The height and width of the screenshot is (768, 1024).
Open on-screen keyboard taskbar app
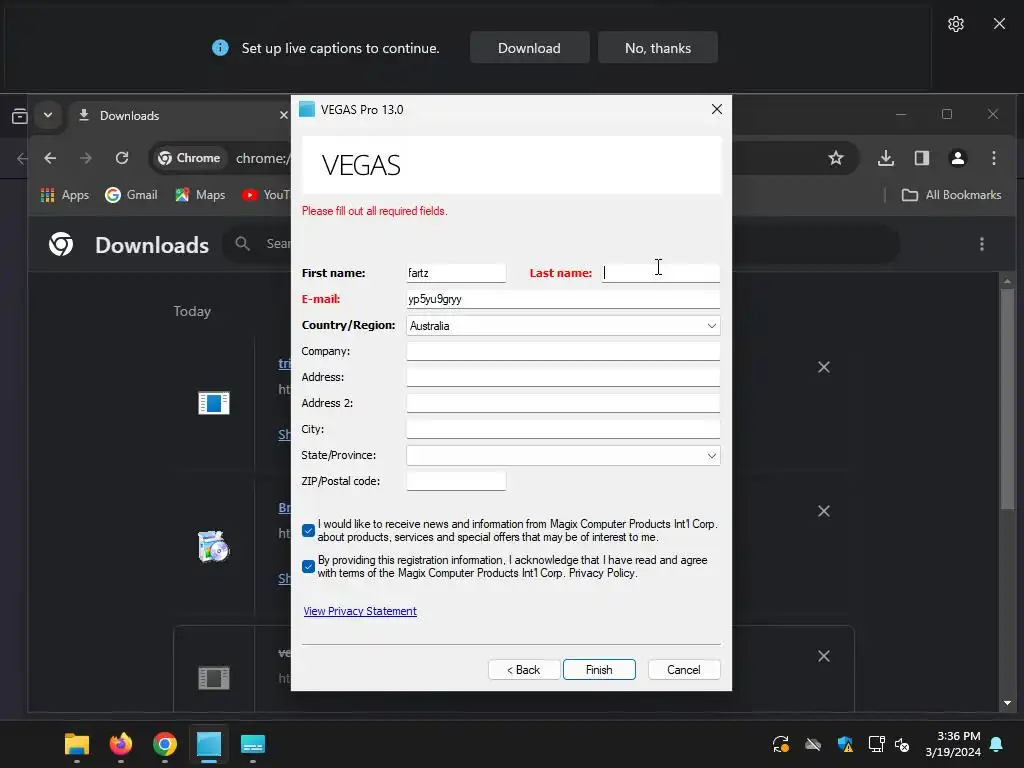(x=253, y=744)
